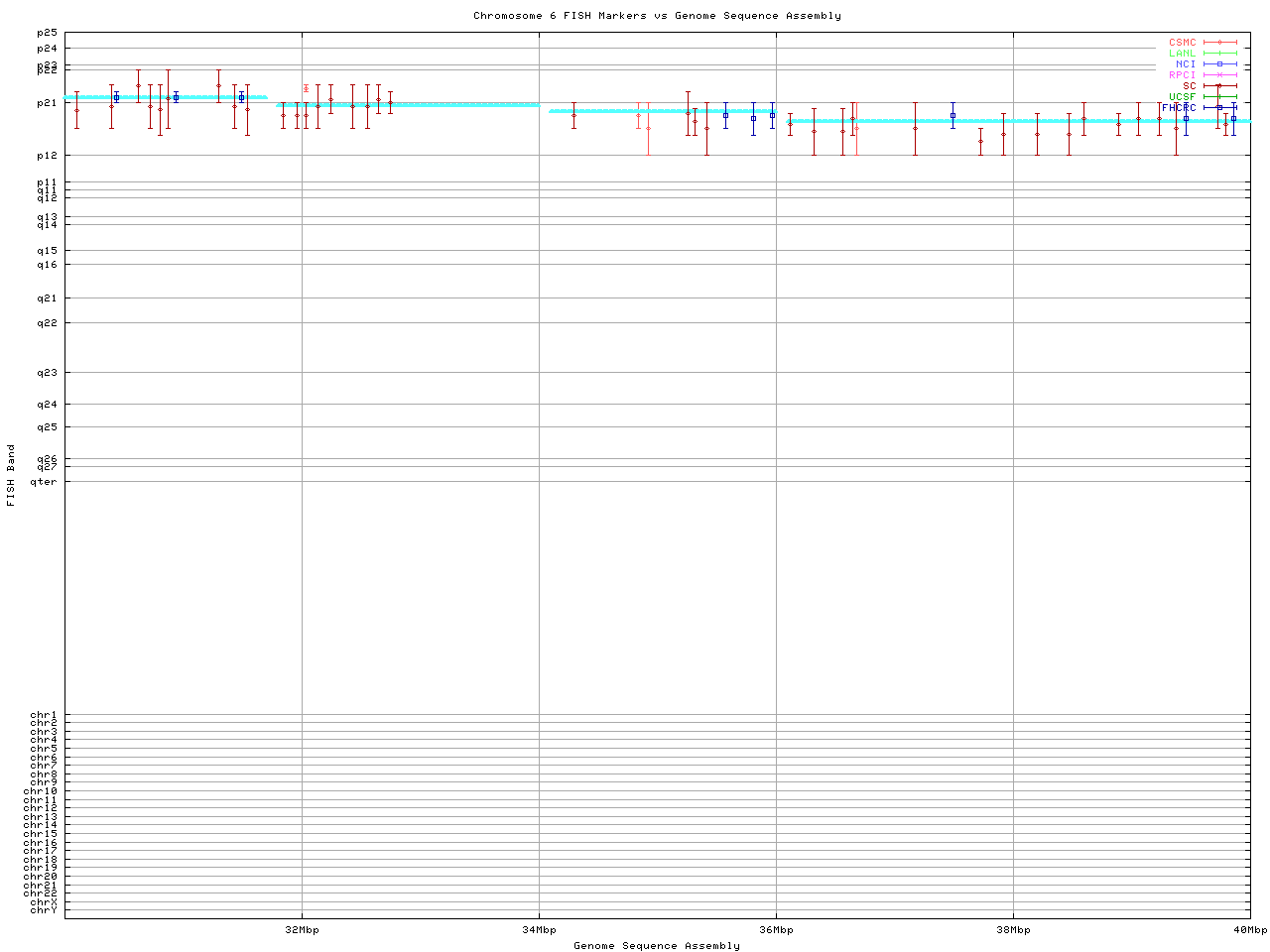Click the UCSF legend label
This screenshot has height=952, width=1270.
coord(1182,97)
